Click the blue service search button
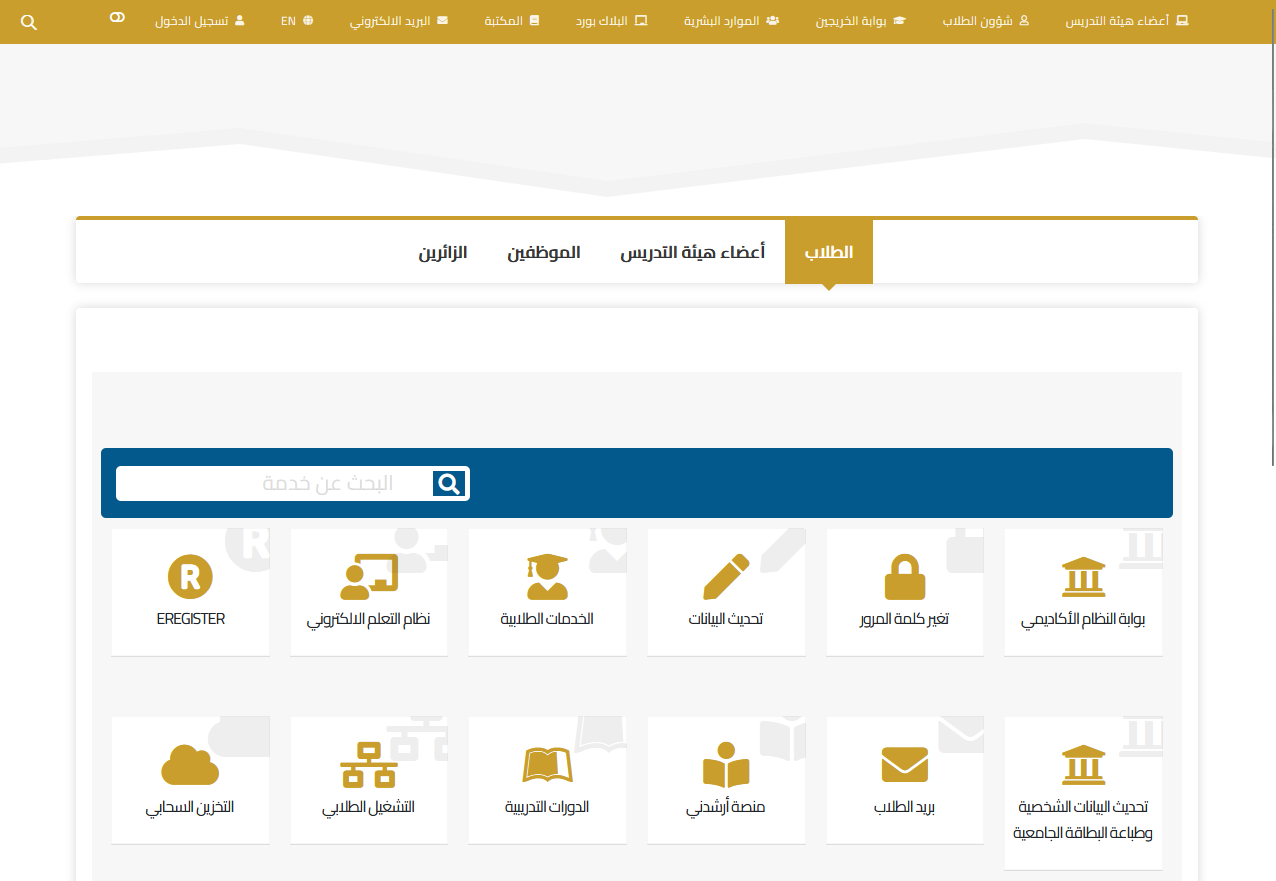Image resolution: width=1276 pixels, height=881 pixels. point(449,484)
